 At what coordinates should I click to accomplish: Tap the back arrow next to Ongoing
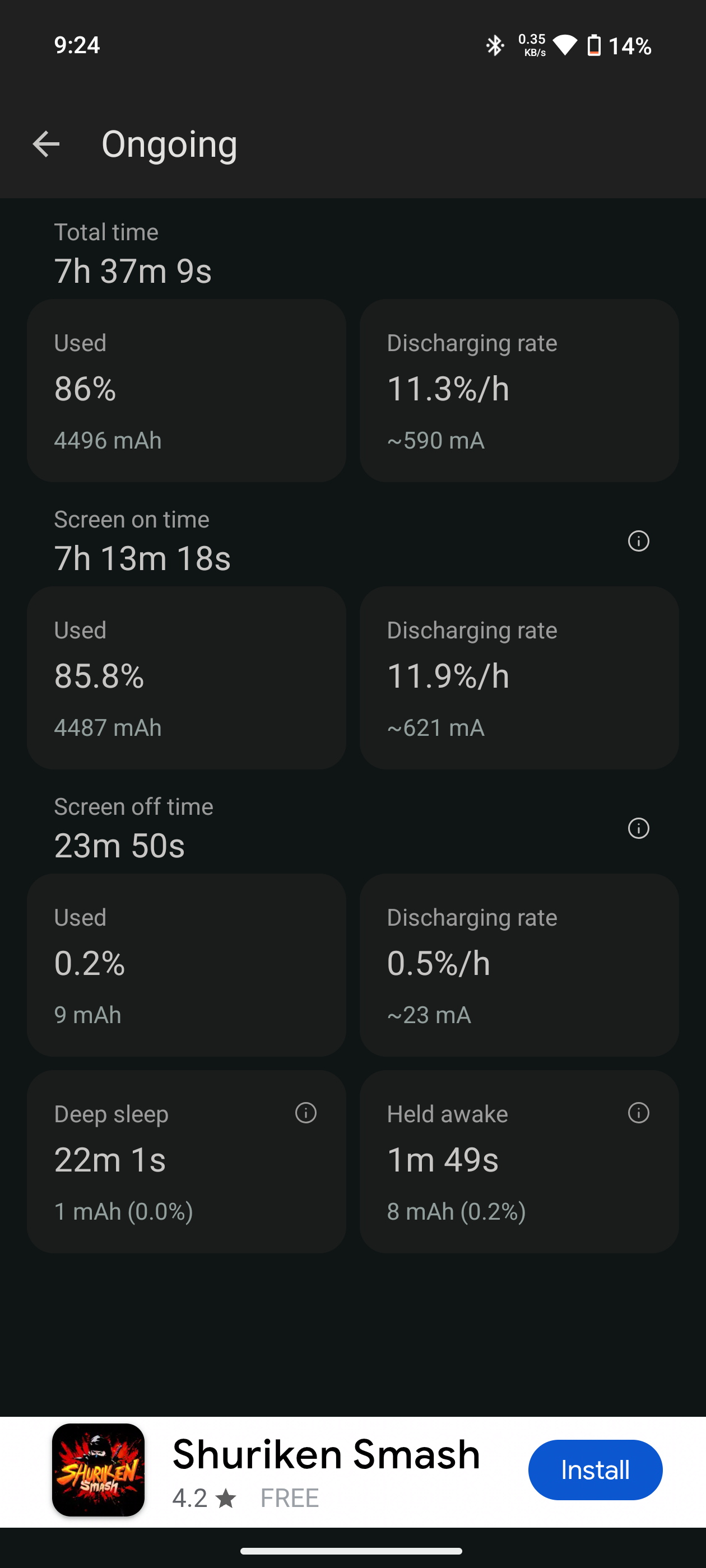pyautogui.click(x=46, y=144)
